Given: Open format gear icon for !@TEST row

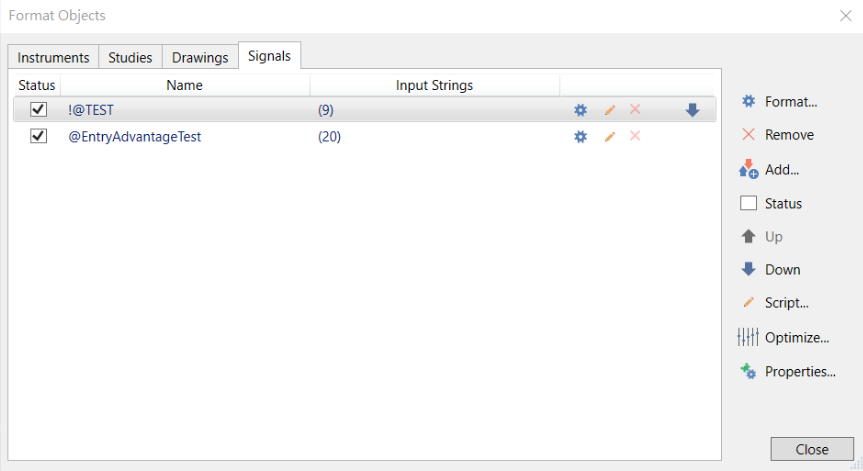Looking at the screenshot, I should [580, 110].
